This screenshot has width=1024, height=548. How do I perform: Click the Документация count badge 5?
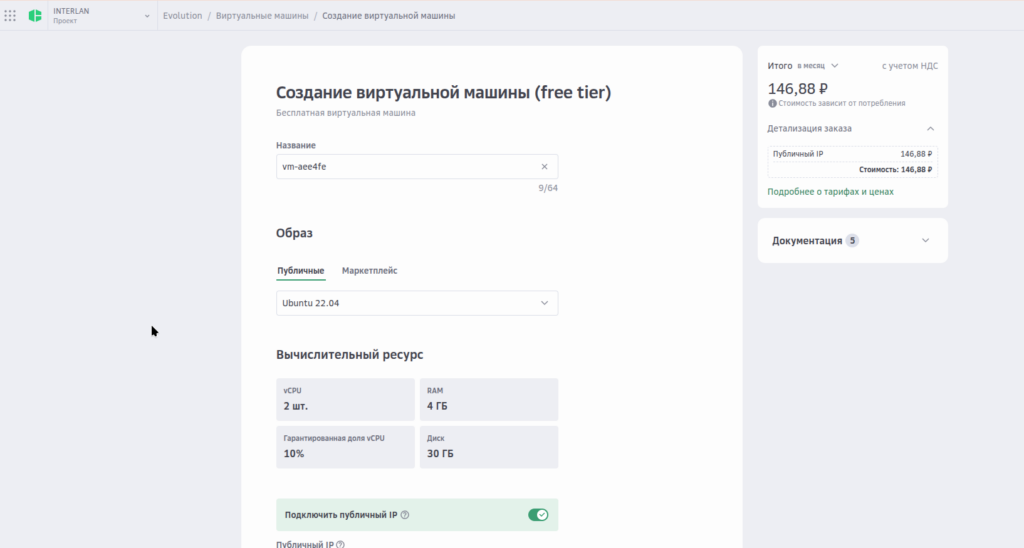(x=852, y=241)
